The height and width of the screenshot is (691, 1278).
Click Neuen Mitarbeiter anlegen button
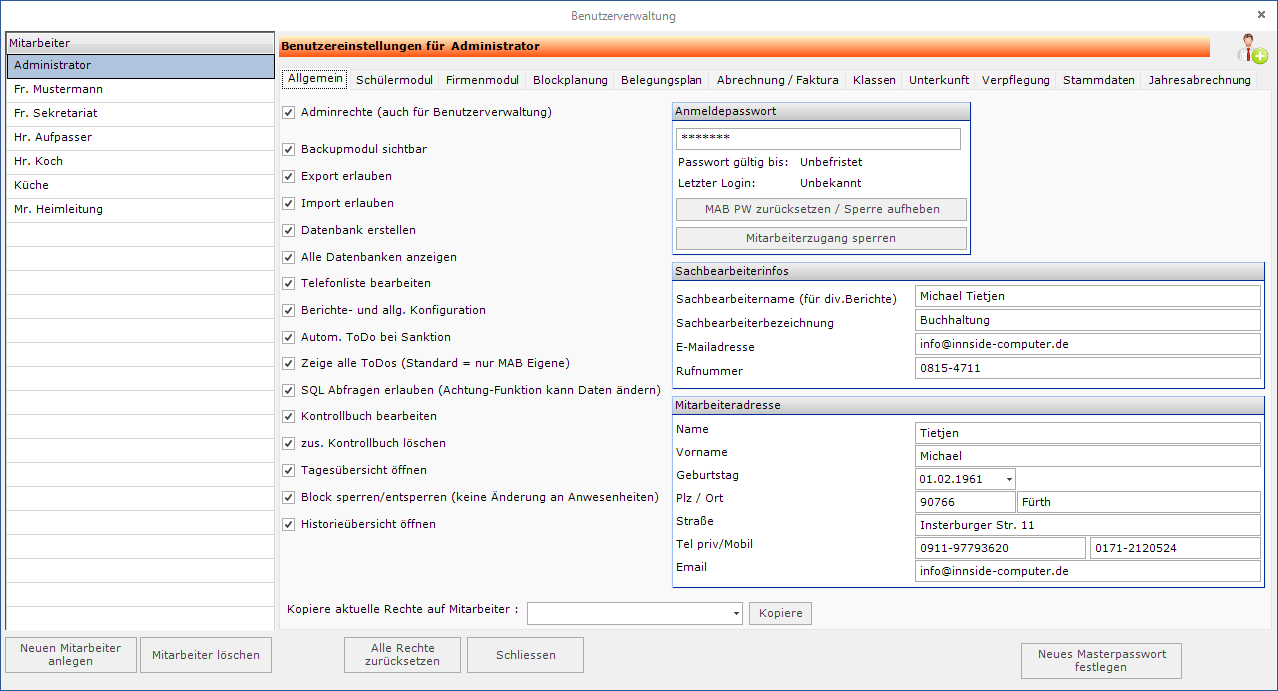70,655
